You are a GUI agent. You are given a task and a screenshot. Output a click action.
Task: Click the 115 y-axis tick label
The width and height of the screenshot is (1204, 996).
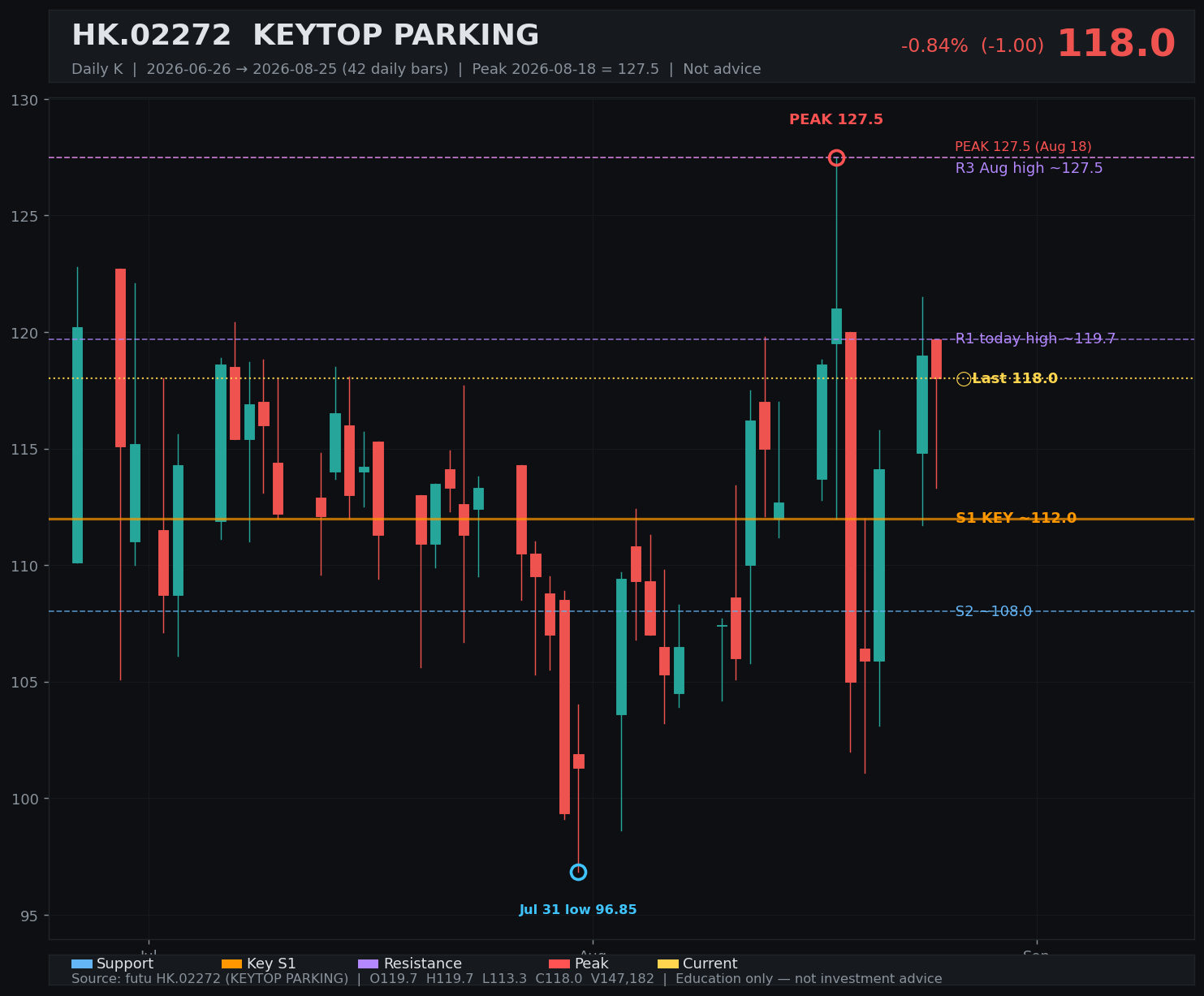coord(25,449)
